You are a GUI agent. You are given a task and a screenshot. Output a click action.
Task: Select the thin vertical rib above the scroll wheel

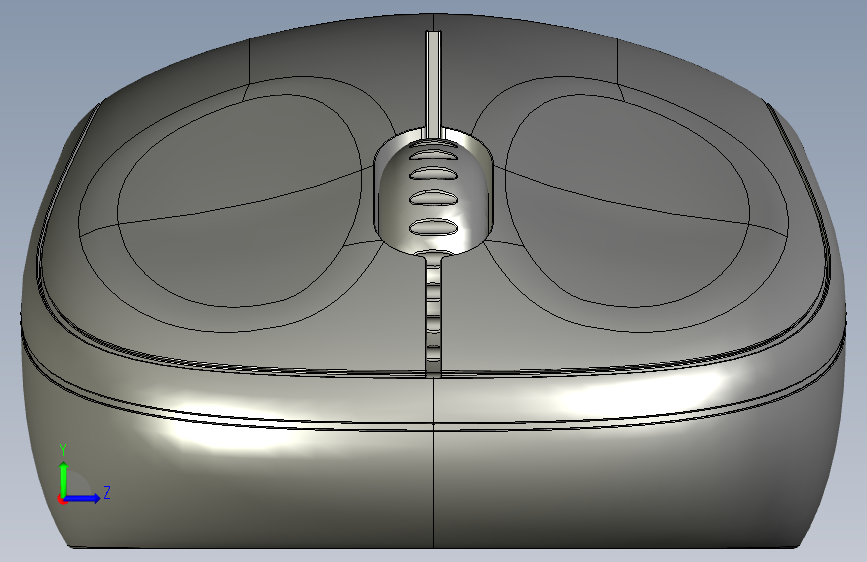pos(434,85)
